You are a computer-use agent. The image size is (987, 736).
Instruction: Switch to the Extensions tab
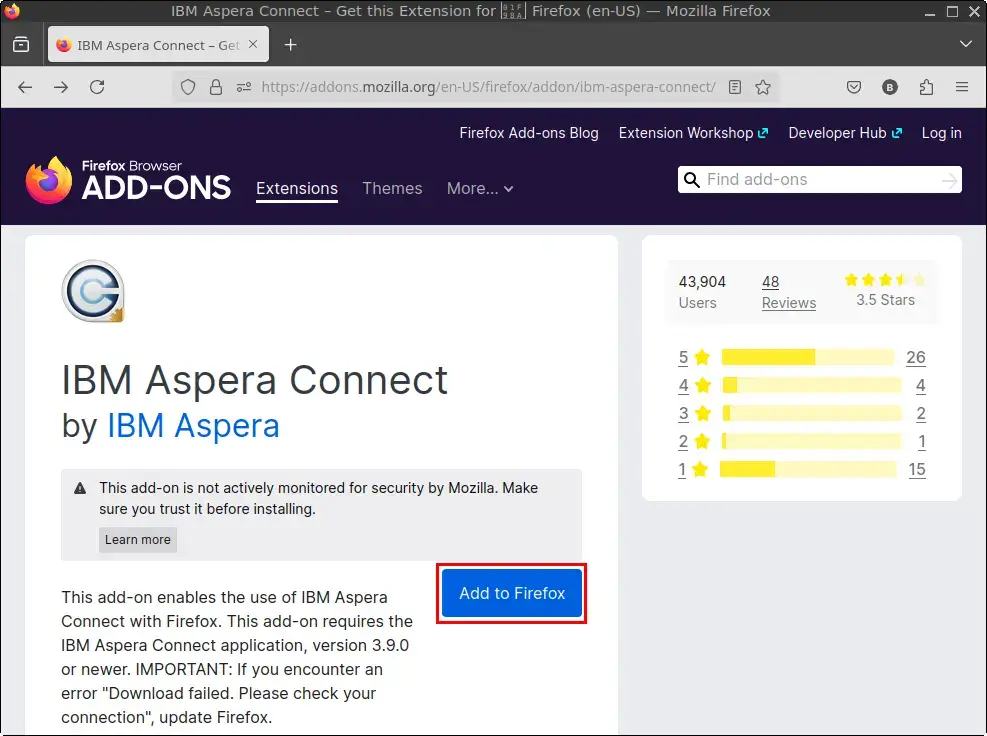pyautogui.click(x=296, y=188)
